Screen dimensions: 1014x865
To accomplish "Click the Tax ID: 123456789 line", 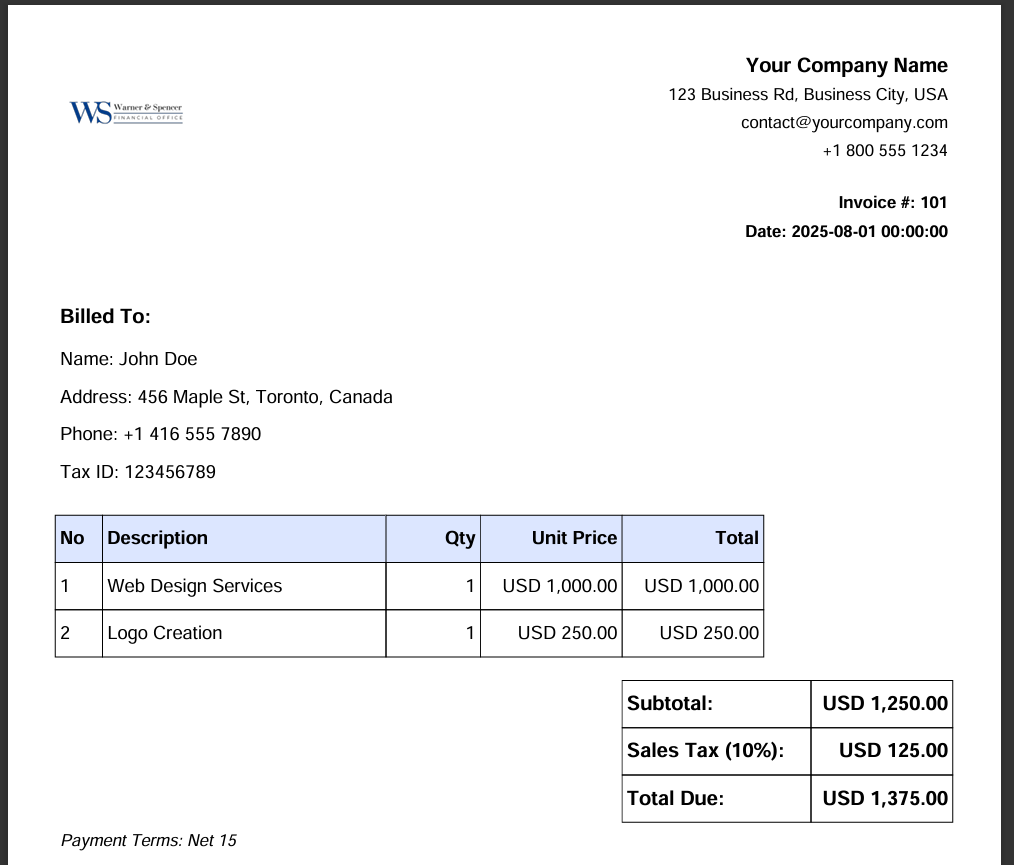I will (x=138, y=472).
